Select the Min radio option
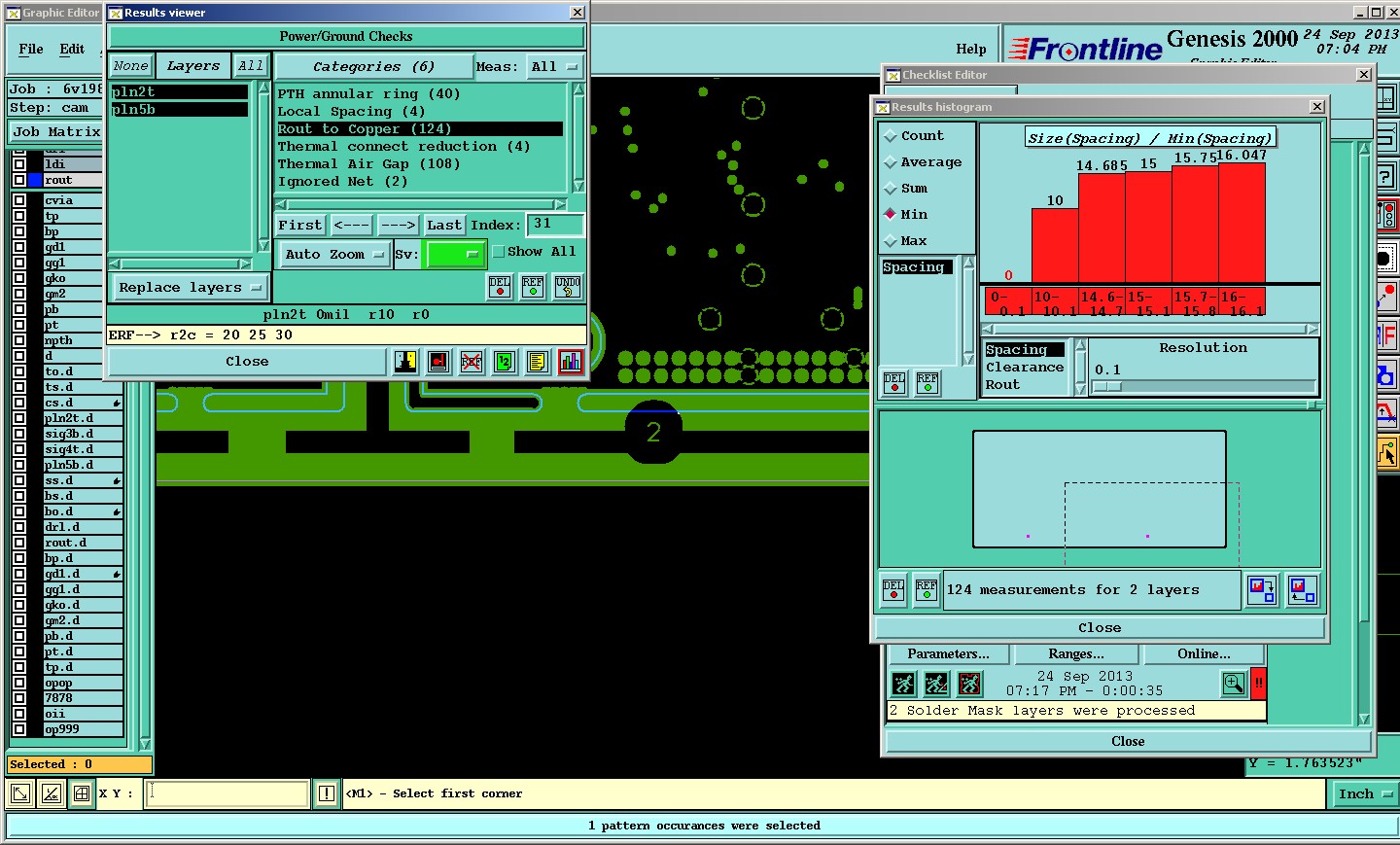The image size is (1400, 845). click(890, 215)
